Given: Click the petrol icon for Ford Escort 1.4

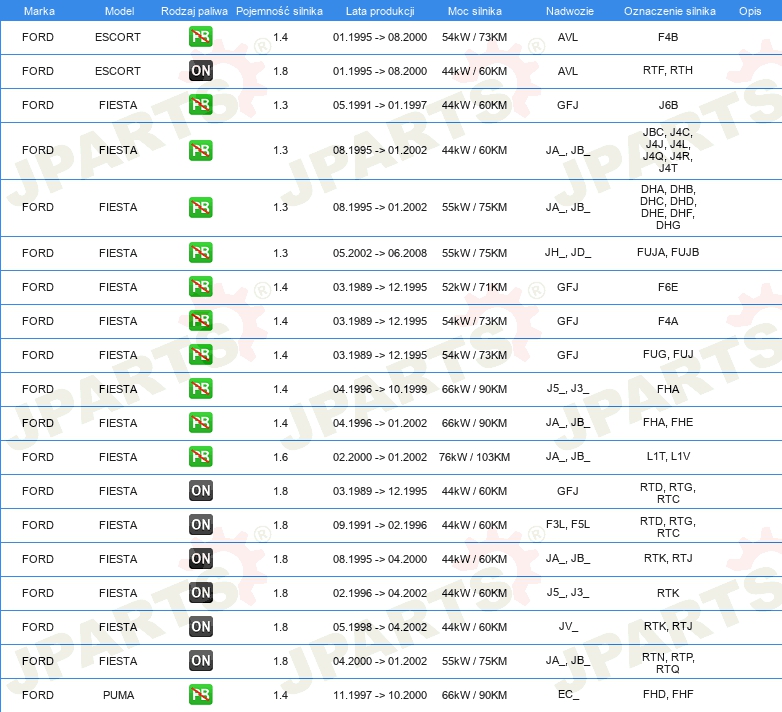Looking at the screenshot, I should coord(200,37).
